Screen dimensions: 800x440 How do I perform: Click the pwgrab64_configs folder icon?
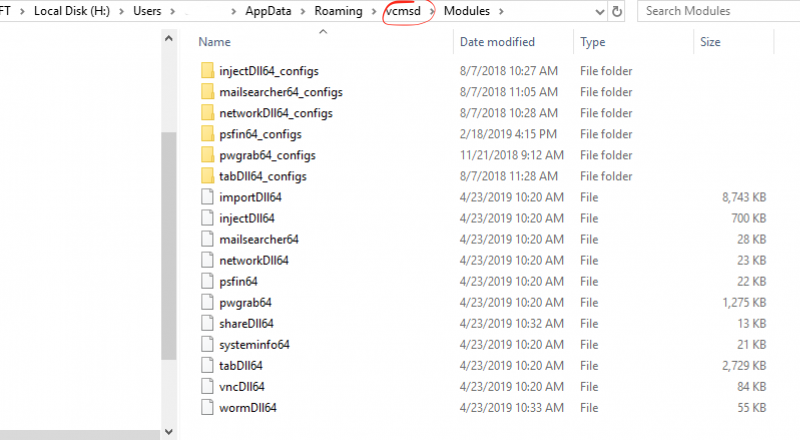click(207, 155)
